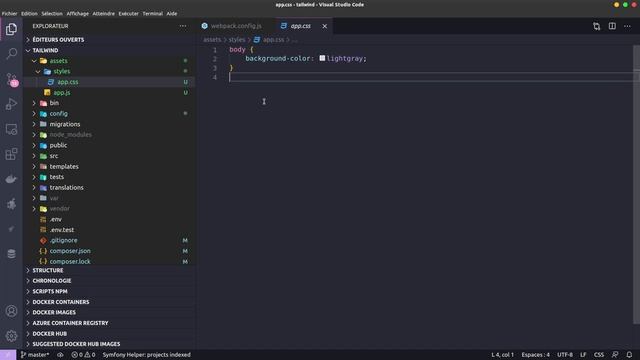Change indentation via Espaces: 4

pos(536,355)
